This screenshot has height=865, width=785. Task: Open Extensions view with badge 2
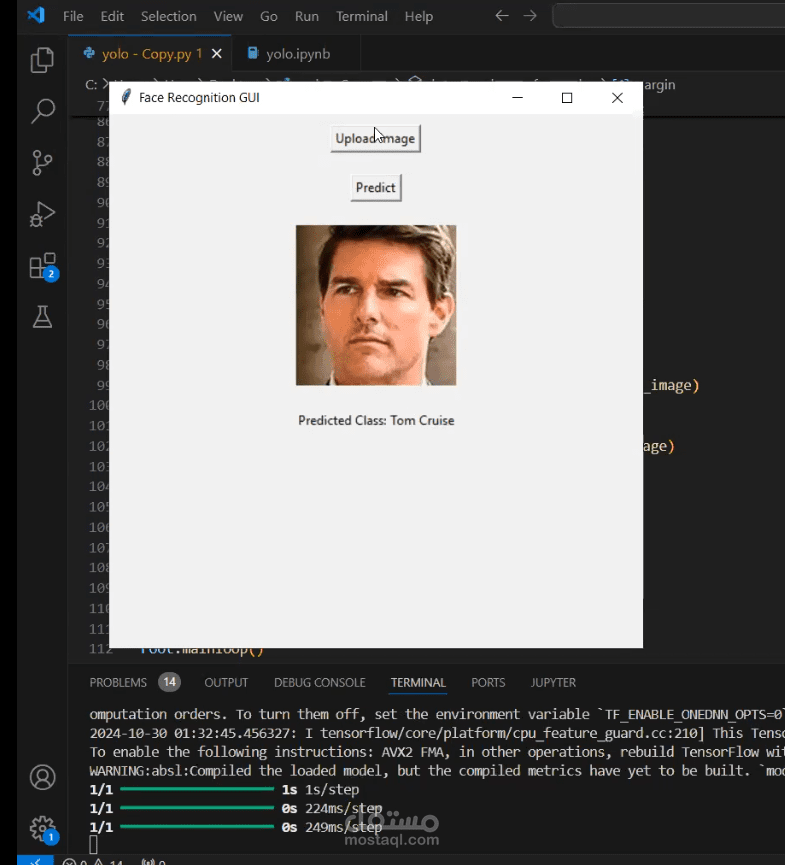[43, 266]
